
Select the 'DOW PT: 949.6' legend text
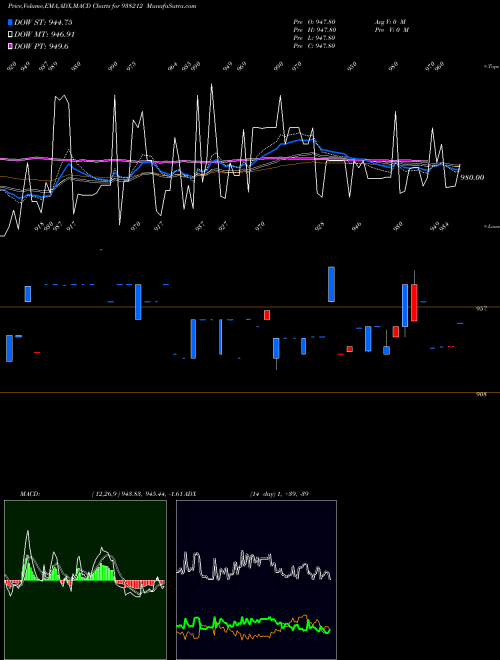41,46
